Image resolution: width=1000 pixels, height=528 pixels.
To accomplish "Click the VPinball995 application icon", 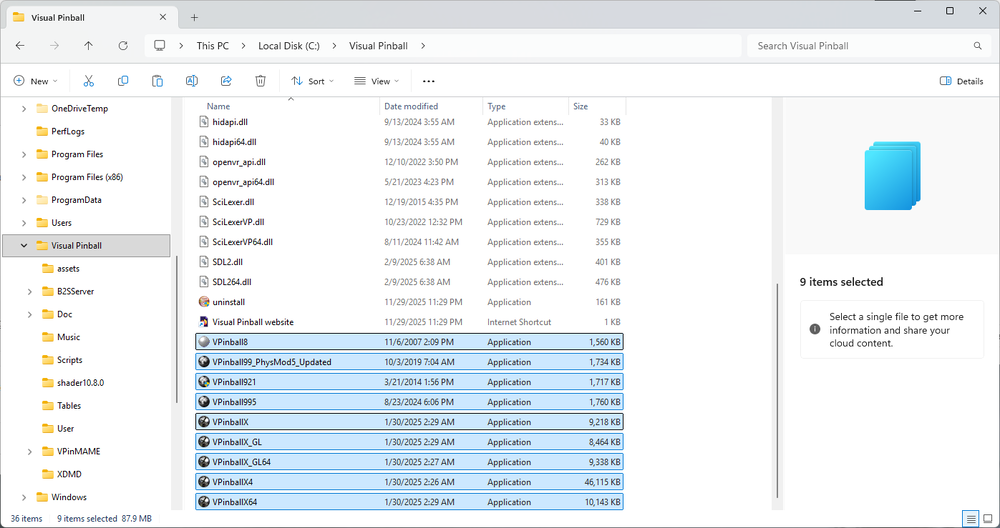I will 204,402.
